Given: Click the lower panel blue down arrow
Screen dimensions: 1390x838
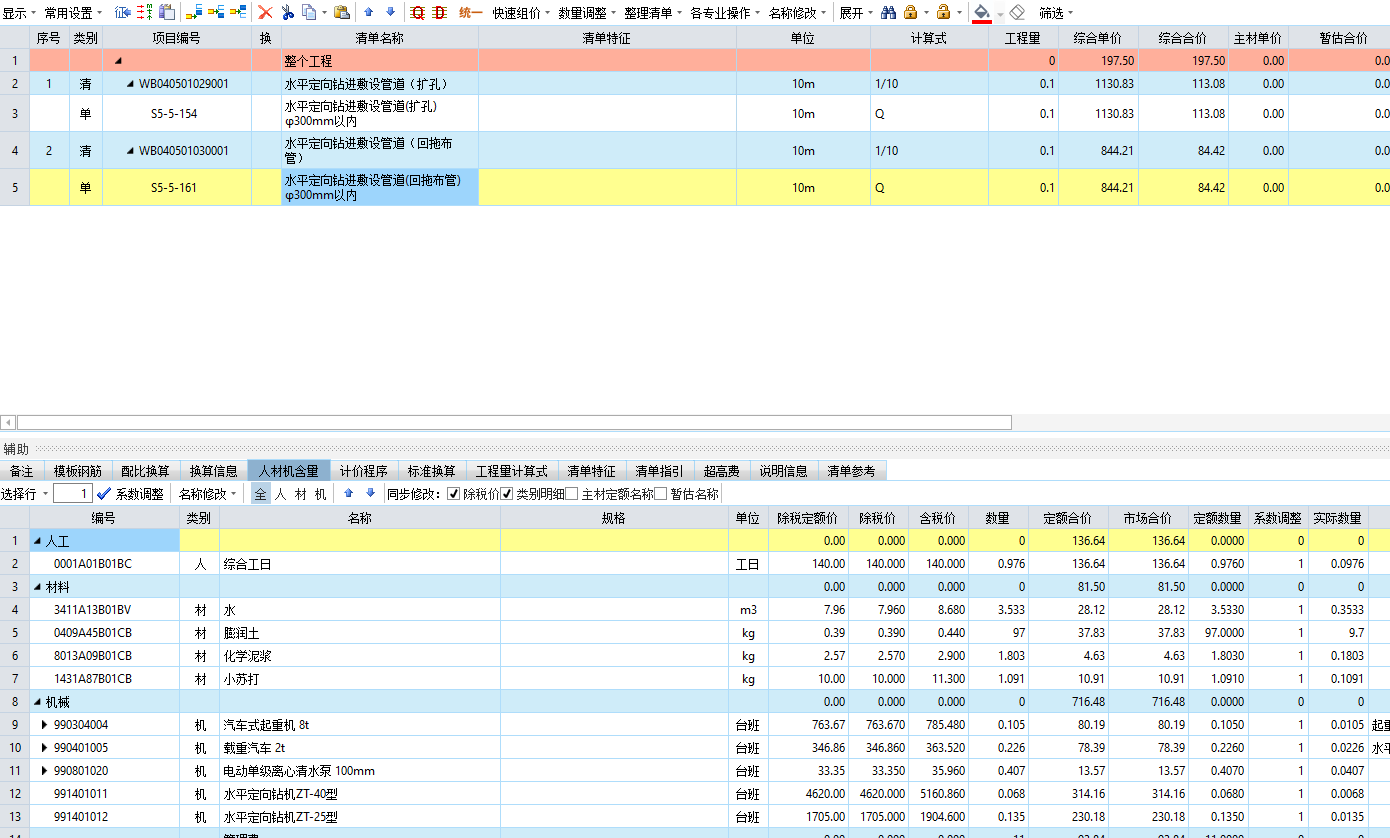Looking at the screenshot, I should [x=370, y=493].
